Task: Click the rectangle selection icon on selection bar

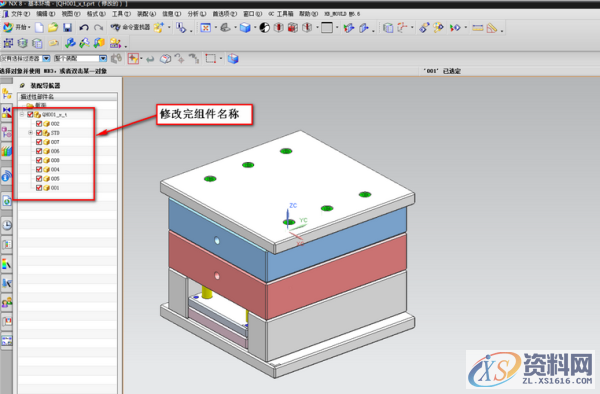Action: [x=210, y=59]
